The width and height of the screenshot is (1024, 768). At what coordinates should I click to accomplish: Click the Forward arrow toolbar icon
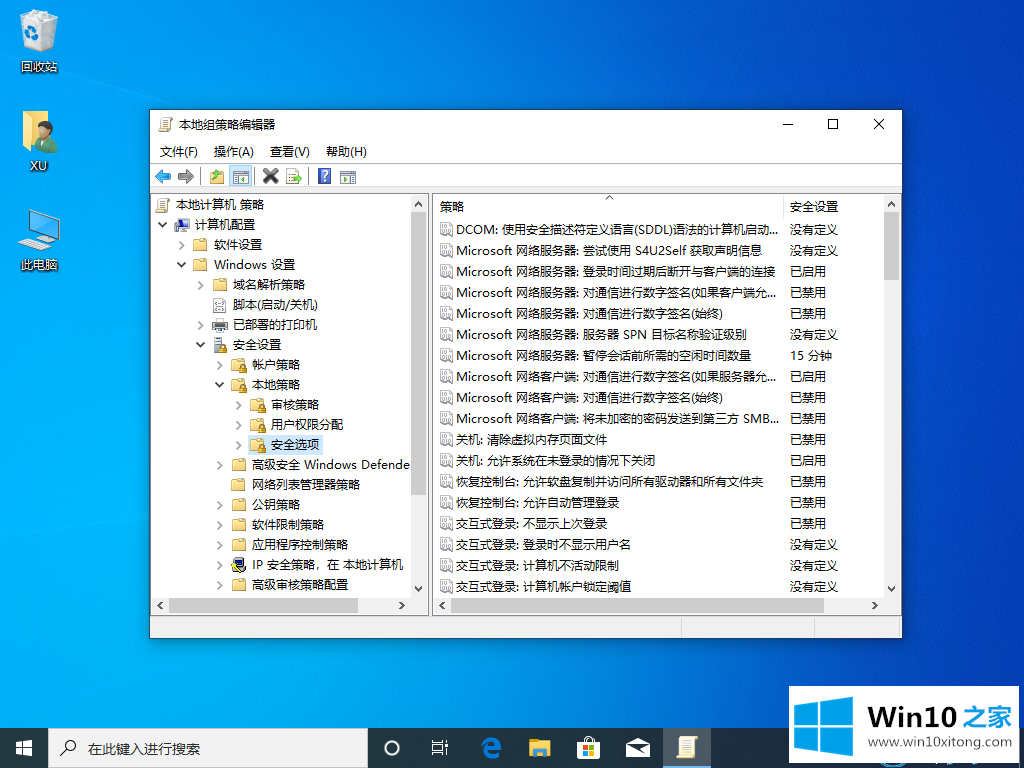pos(186,176)
